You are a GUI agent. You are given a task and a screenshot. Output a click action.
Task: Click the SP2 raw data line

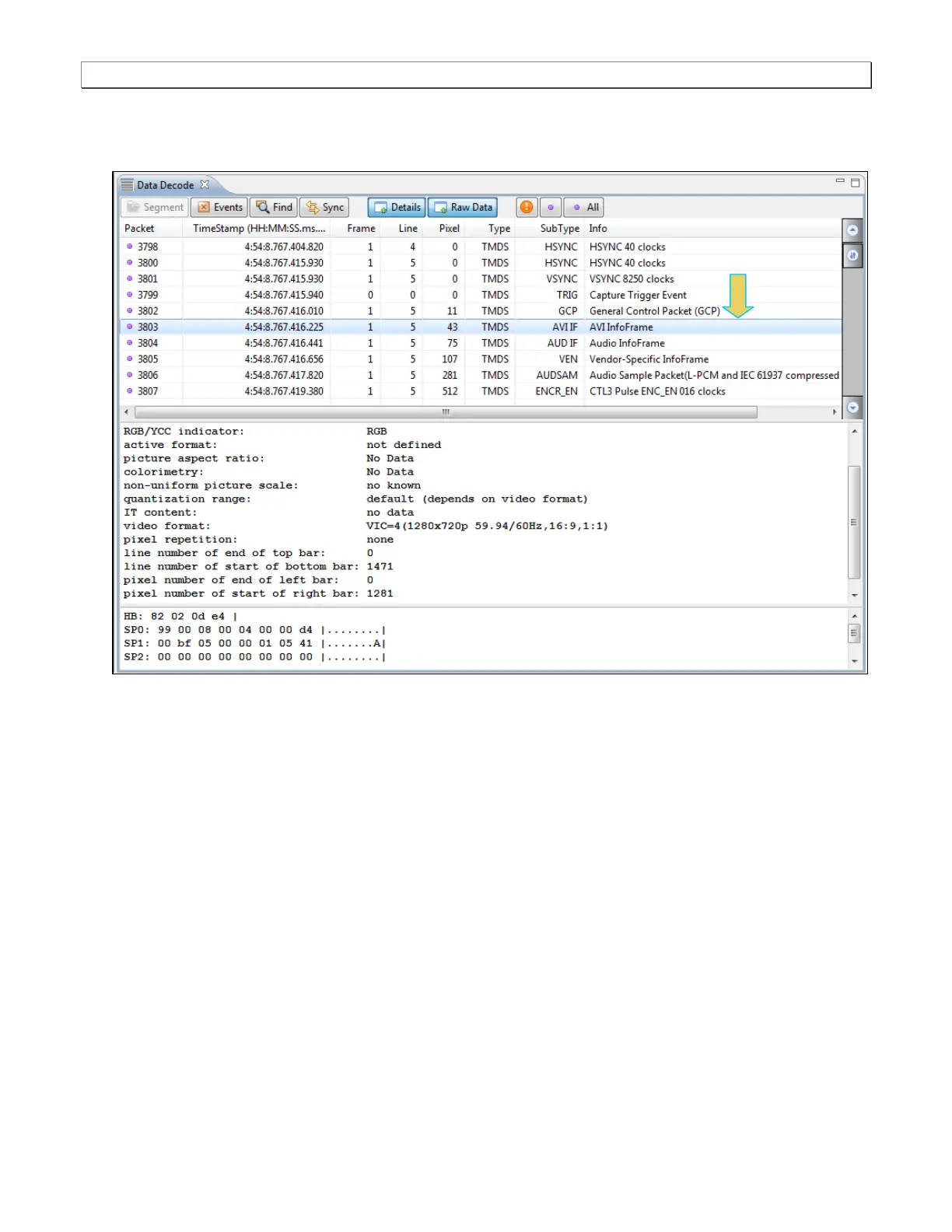click(x=255, y=657)
